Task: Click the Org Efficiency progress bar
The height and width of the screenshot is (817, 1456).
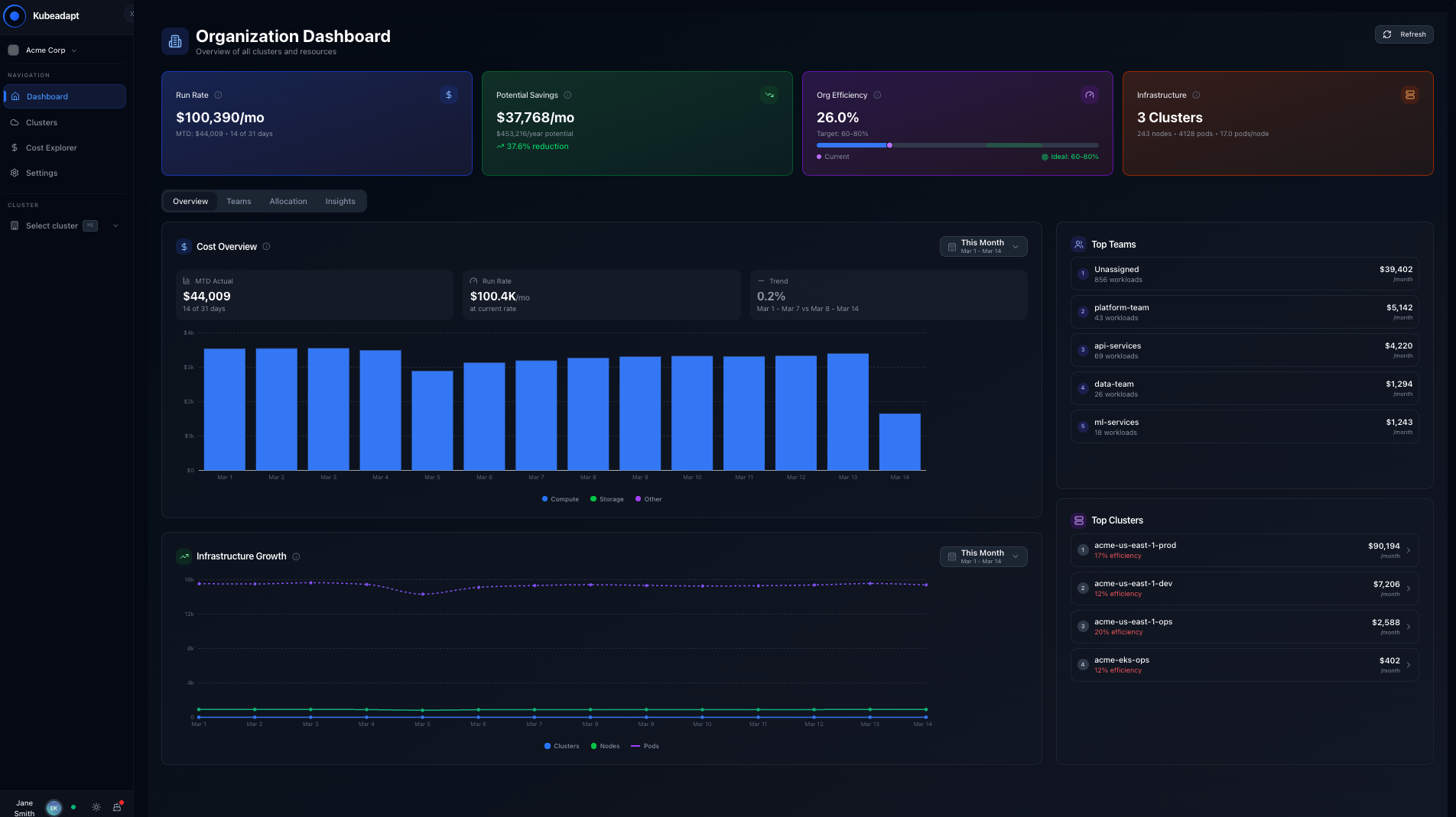Action: click(956, 144)
